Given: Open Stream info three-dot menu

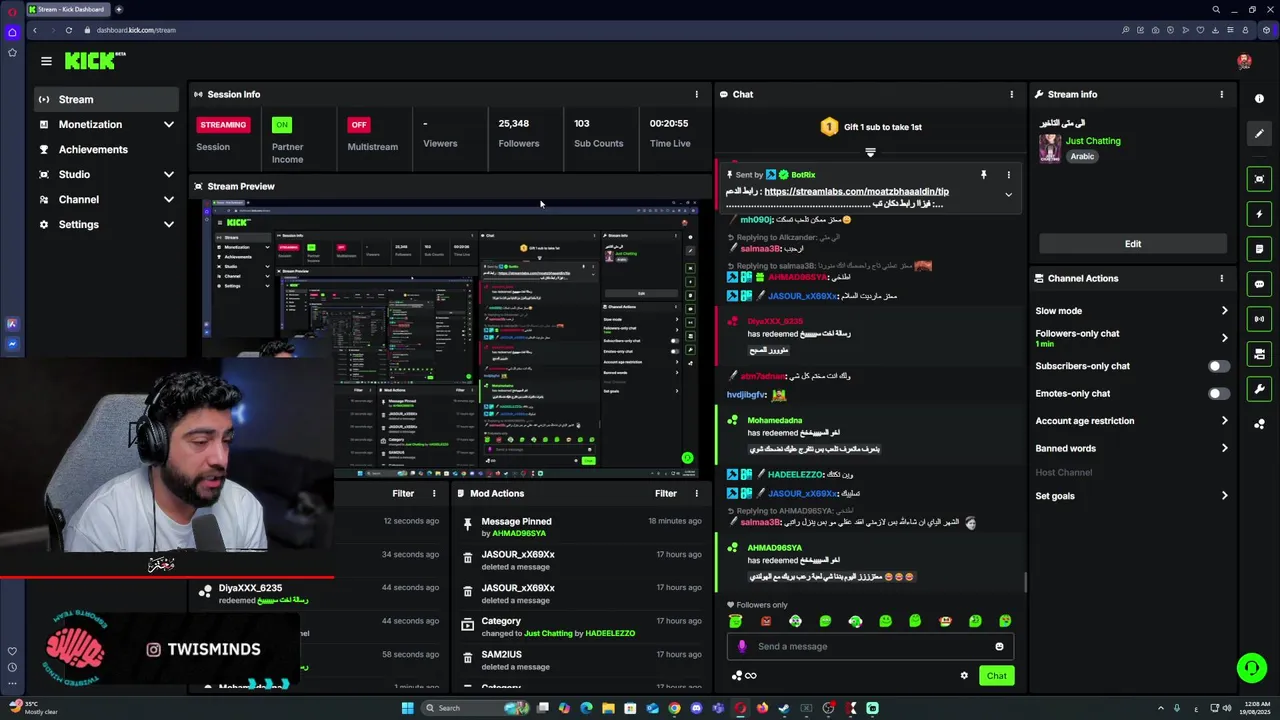Looking at the screenshot, I should 1221,94.
